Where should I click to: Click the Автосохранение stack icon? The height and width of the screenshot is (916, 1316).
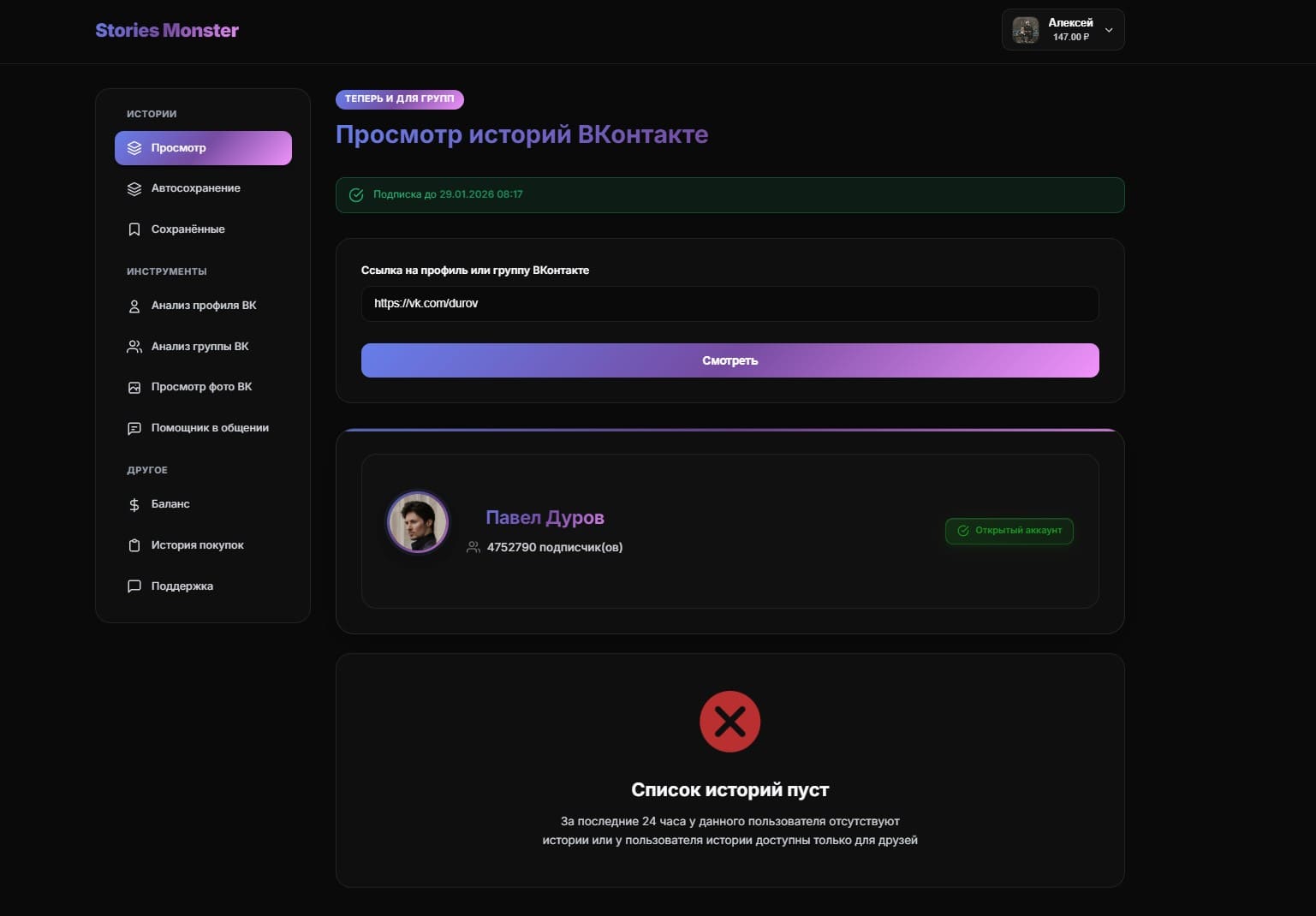tap(134, 188)
